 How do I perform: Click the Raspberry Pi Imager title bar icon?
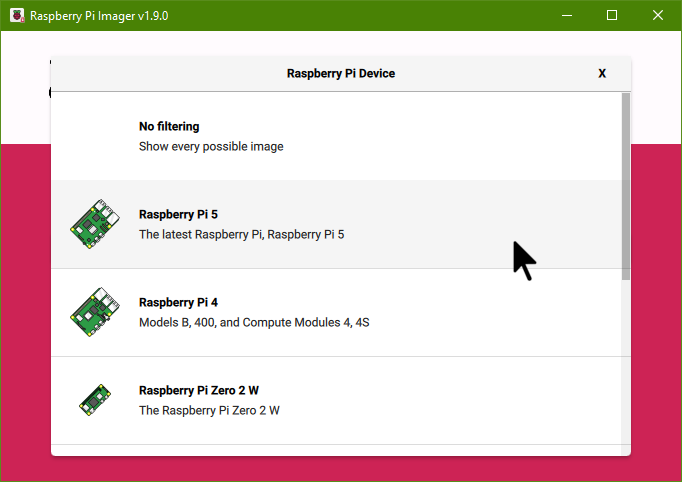[x=17, y=16]
